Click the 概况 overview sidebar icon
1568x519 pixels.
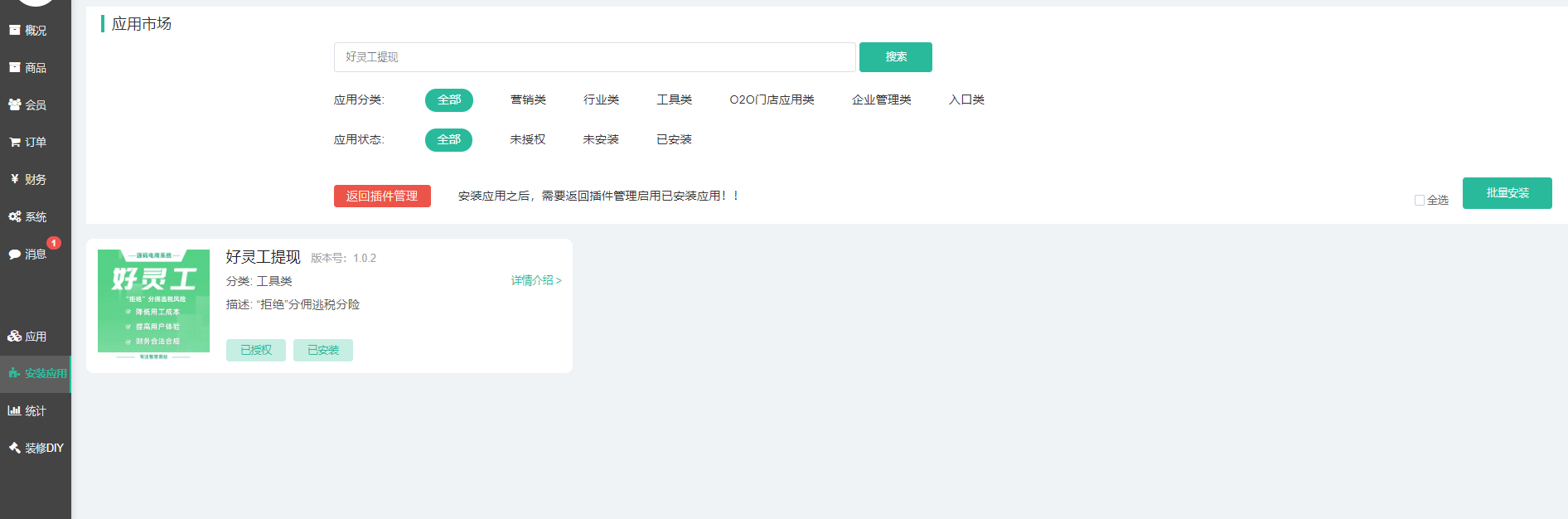pos(15,30)
